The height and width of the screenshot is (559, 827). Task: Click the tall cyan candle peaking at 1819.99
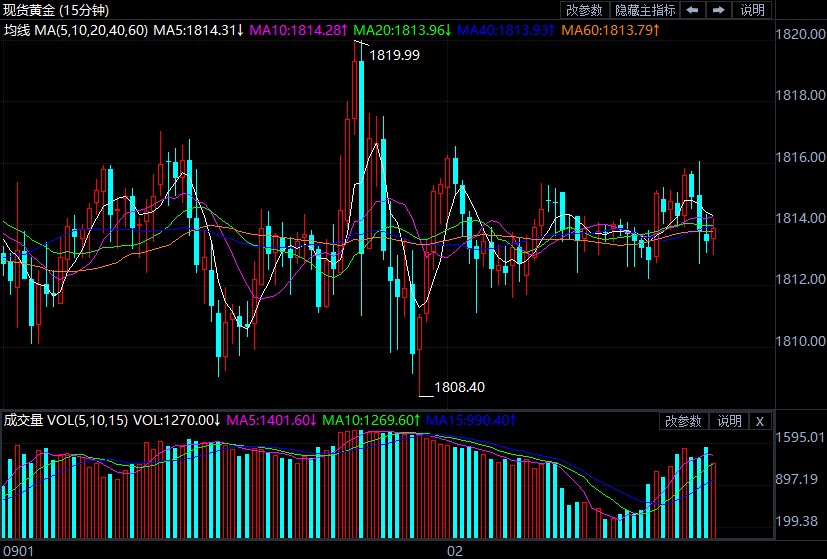[x=361, y=158]
